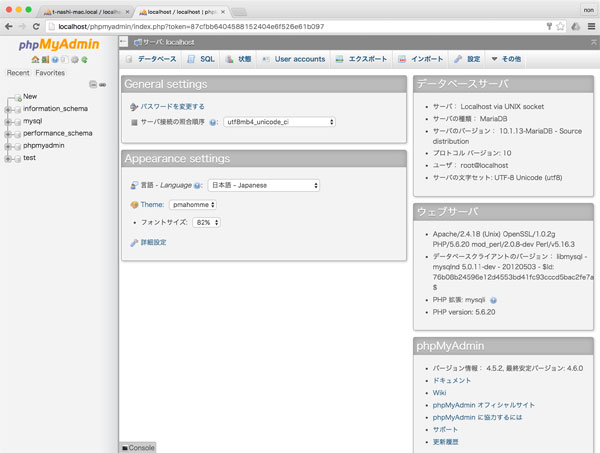Open the インポート import tab
The height and width of the screenshot is (453, 600).
421,59
